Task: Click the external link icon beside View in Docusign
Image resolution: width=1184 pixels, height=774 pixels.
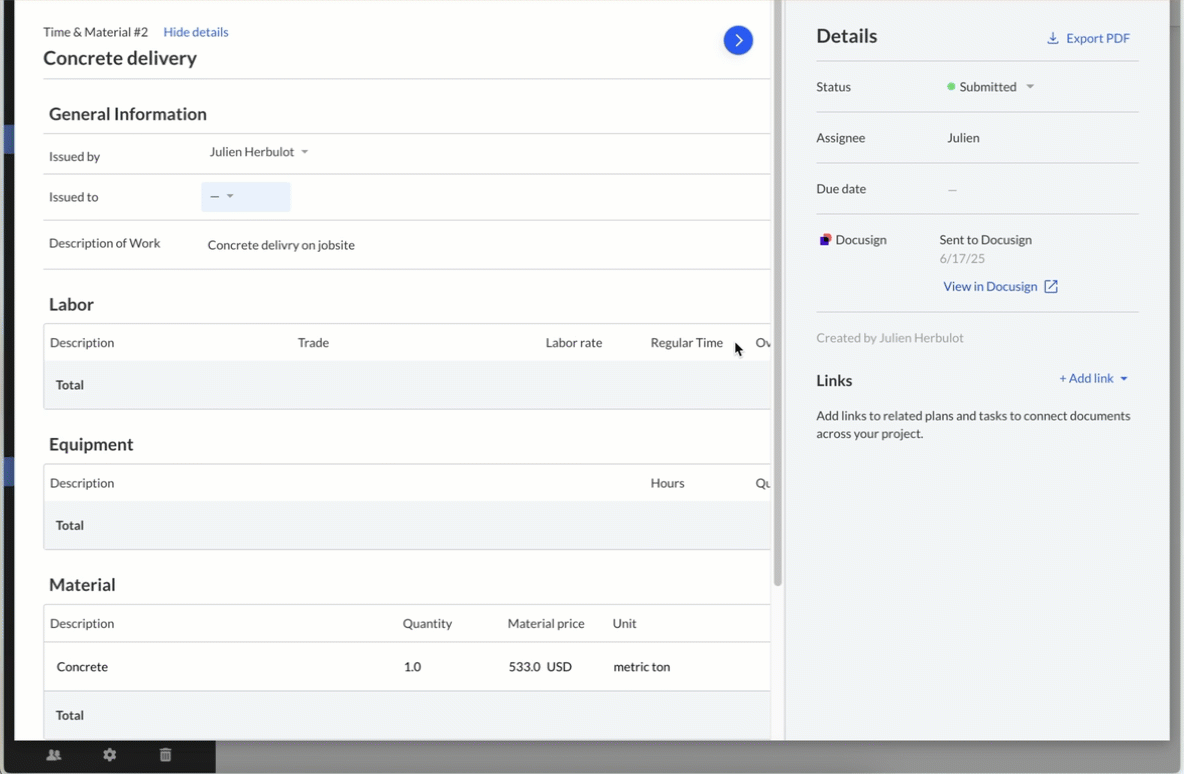Action: (1051, 287)
